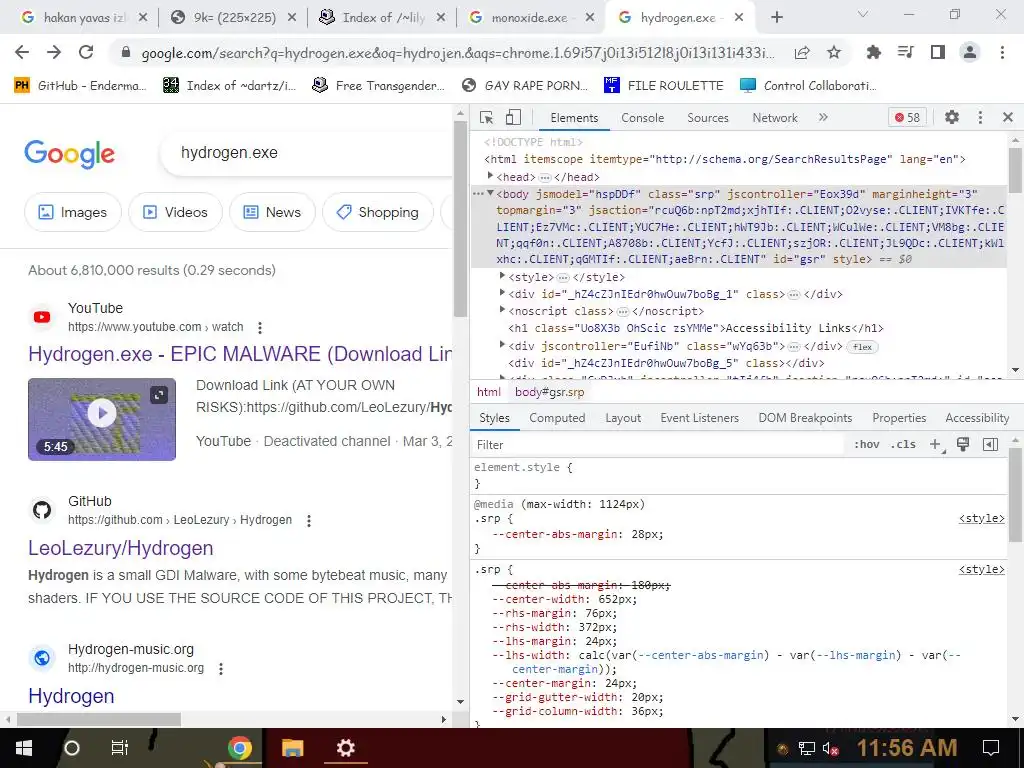Screen dimensions: 1024x768
Task: Open the Hydrogen-music.org result link
Action: (x=71, y=696)
